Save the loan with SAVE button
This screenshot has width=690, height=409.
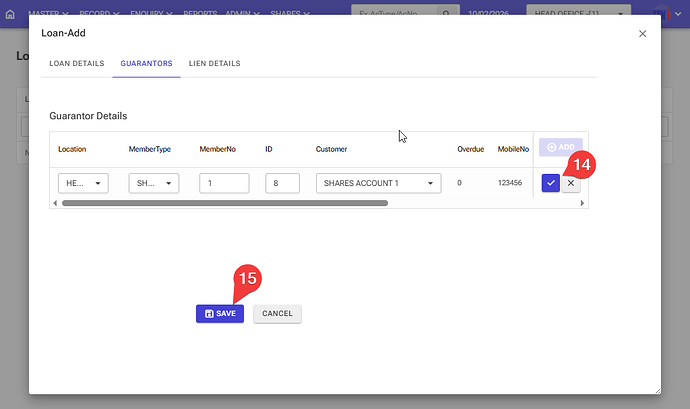click(220, 313)
